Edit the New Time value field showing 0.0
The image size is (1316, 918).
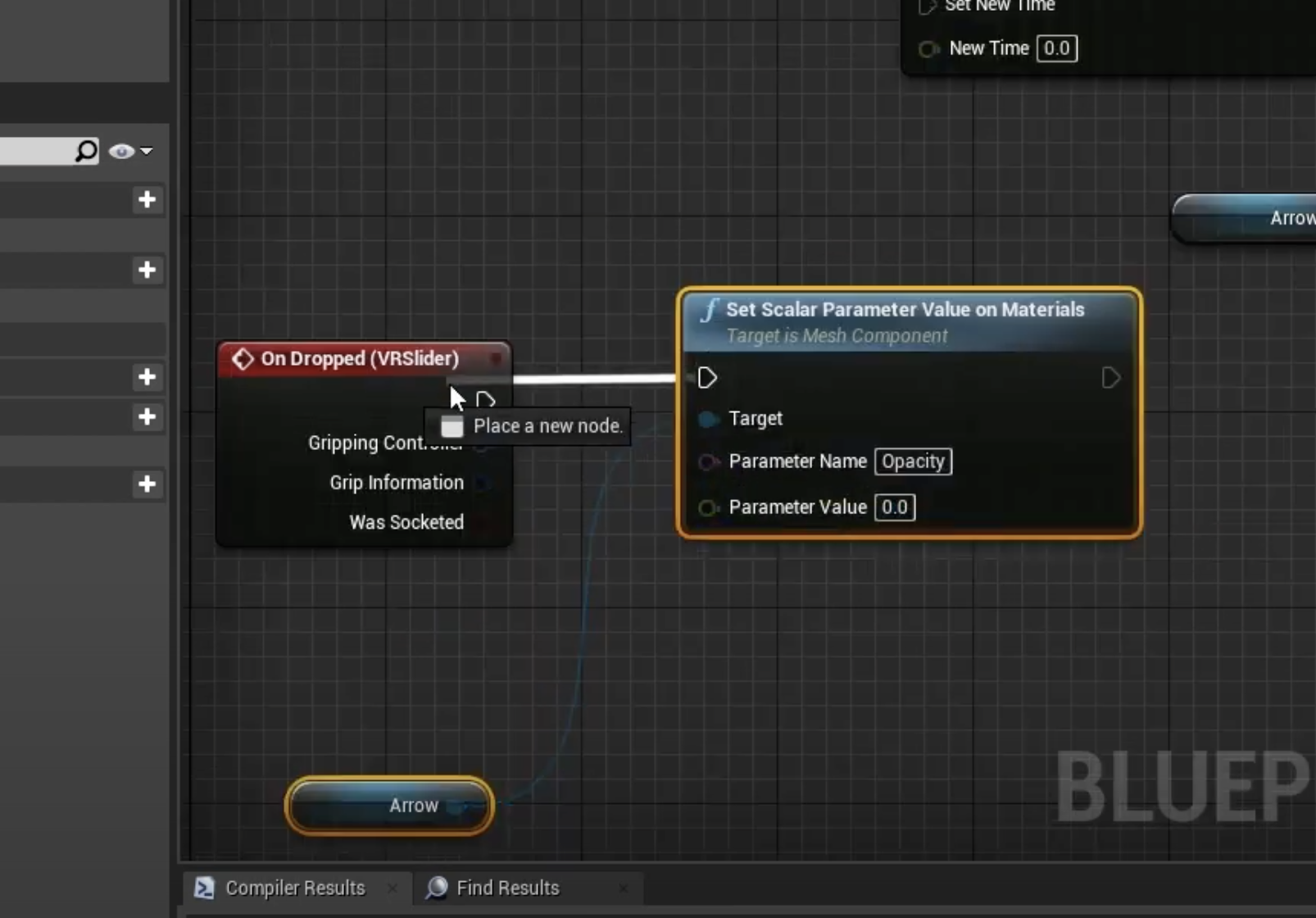[x=1057, y=48]
